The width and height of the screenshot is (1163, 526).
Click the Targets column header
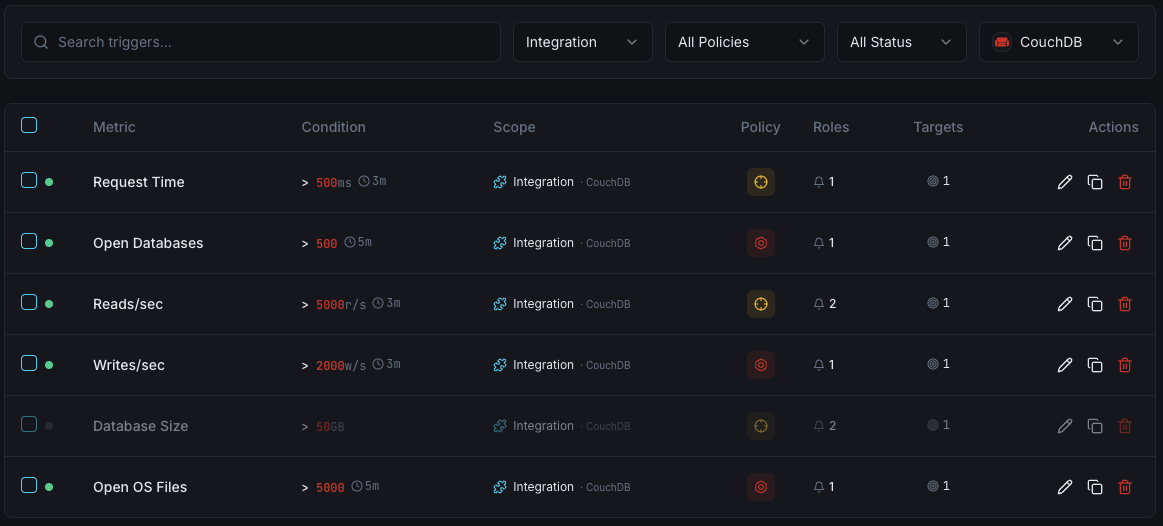[938, 127]
